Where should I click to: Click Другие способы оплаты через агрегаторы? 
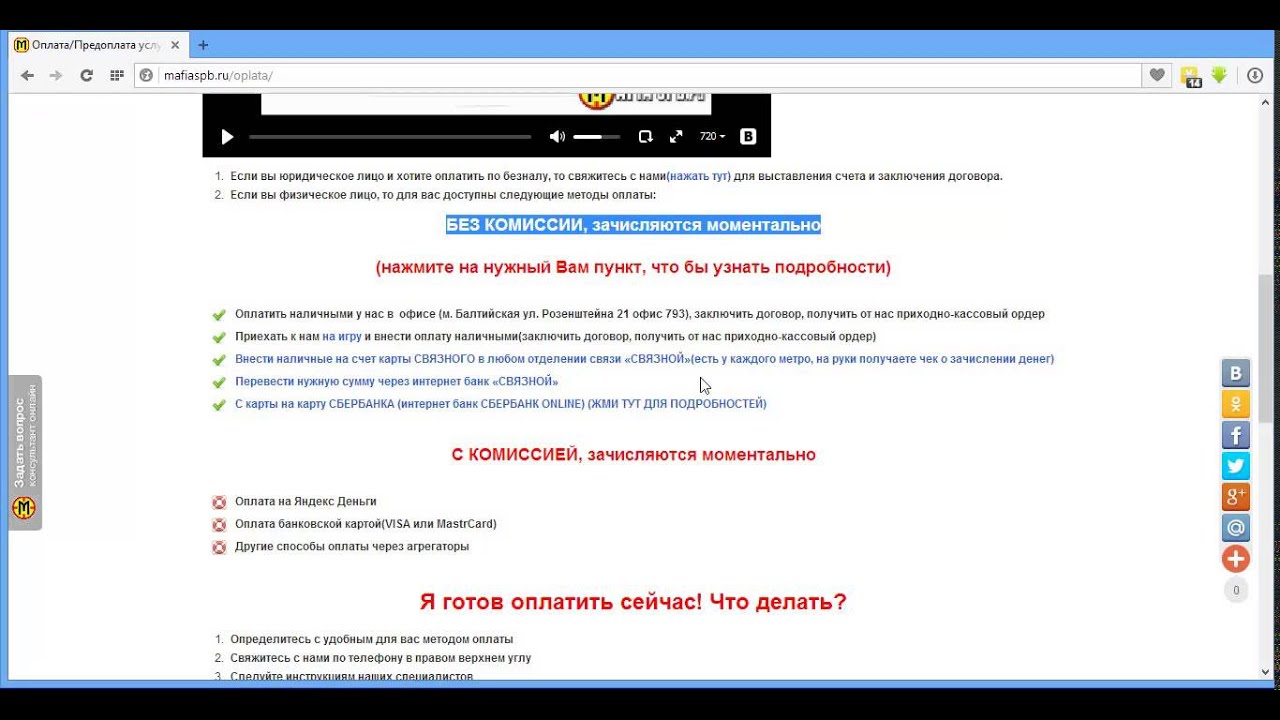point(351,547)
